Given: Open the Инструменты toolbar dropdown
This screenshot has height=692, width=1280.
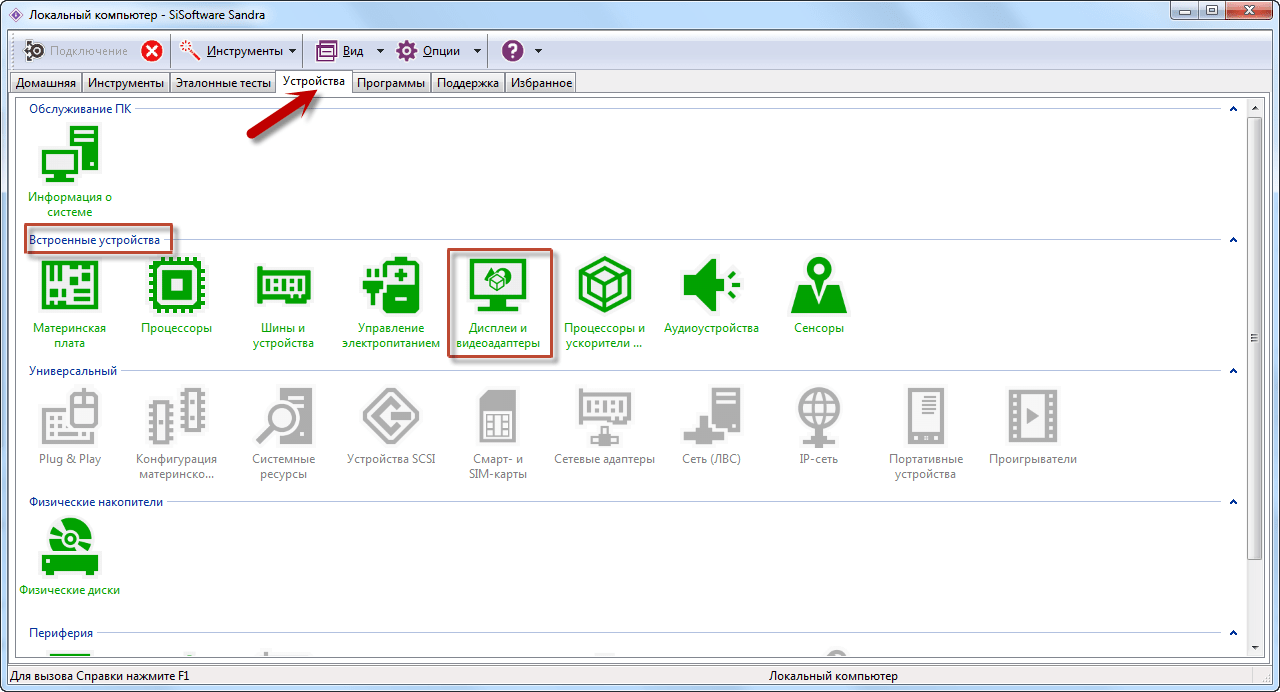Looking at the screenshot, I should click(291, 51).
